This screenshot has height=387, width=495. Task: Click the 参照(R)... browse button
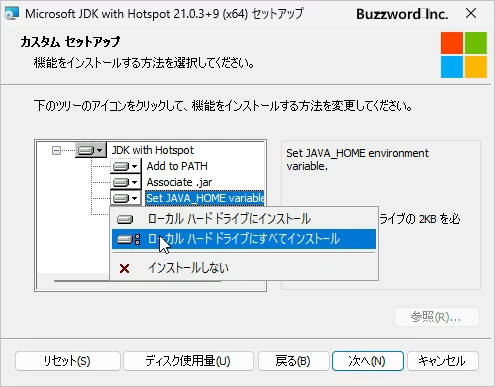tap(437, 317)
